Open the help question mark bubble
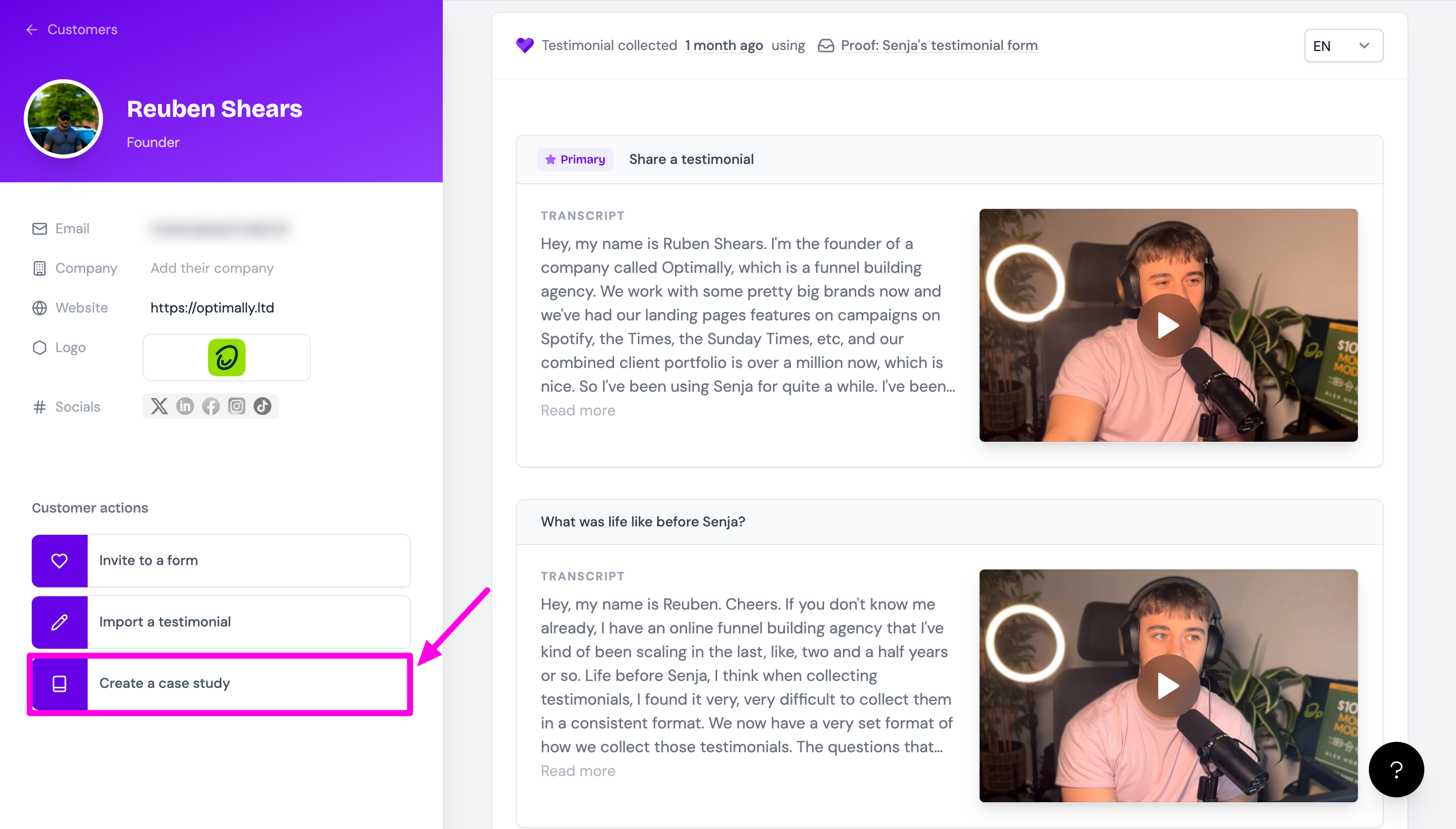The image size is (1456, 829). 1396,769
